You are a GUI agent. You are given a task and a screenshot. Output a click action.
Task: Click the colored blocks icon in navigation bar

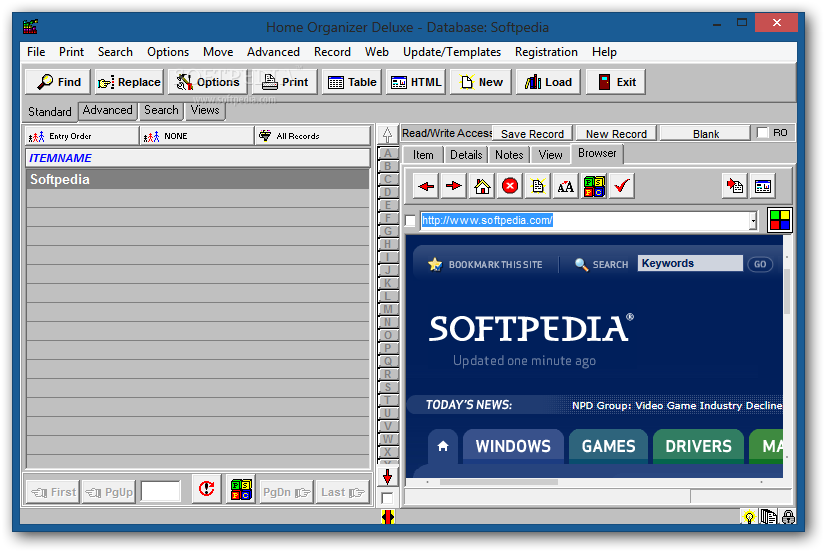click(242, 489)
